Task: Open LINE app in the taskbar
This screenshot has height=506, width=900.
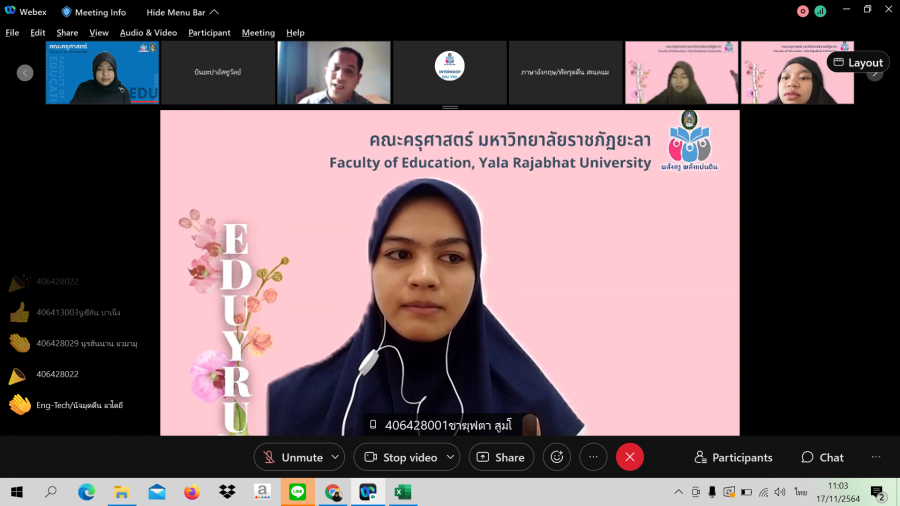Action: [x=297, y=492]
